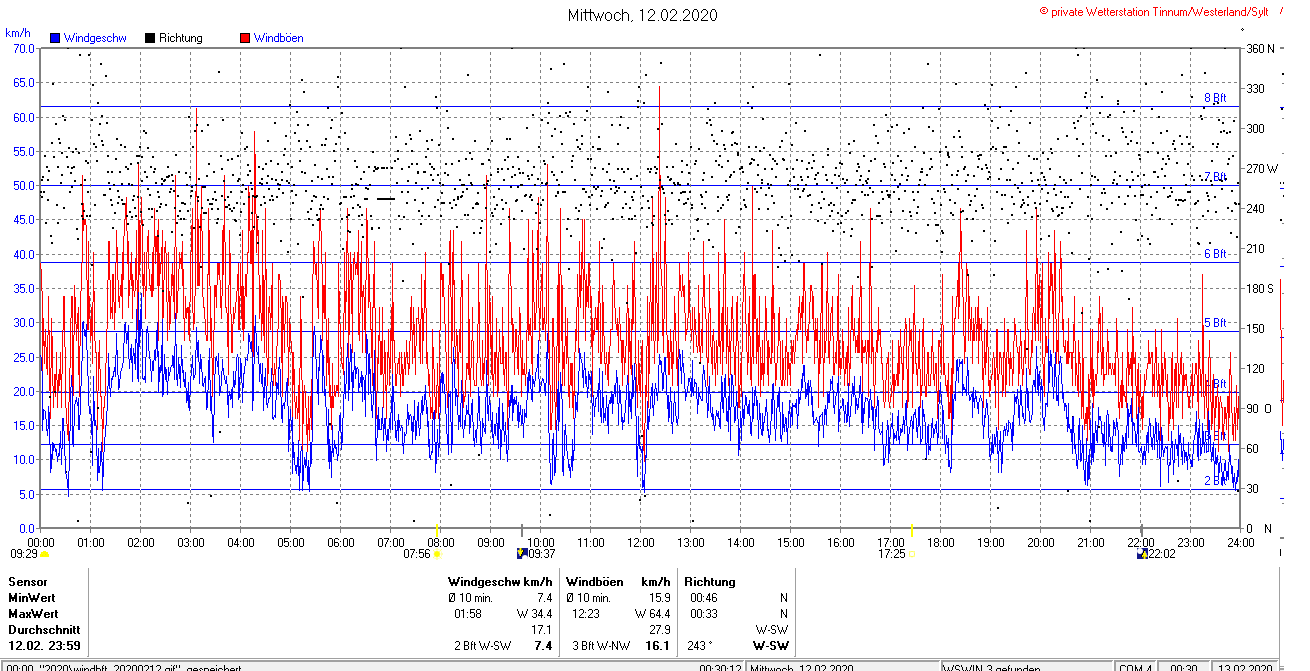Screen dimensions: 1310x671
Task: Click the 243 ° current direction value
Action: point(700,646)
